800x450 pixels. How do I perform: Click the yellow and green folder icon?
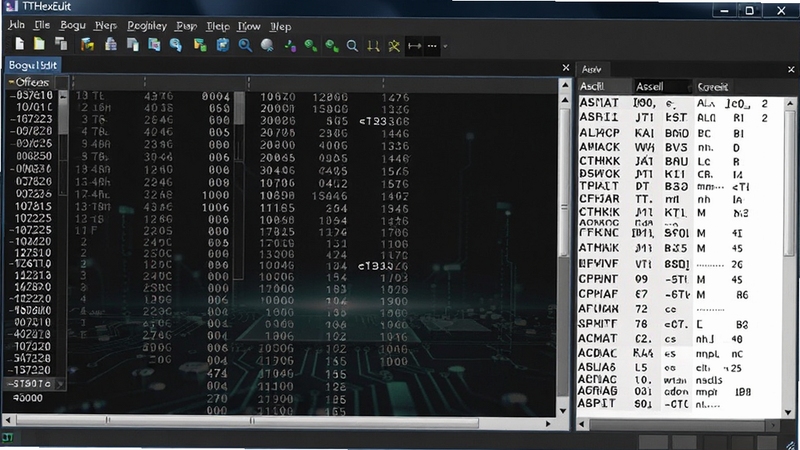(200, 45)
